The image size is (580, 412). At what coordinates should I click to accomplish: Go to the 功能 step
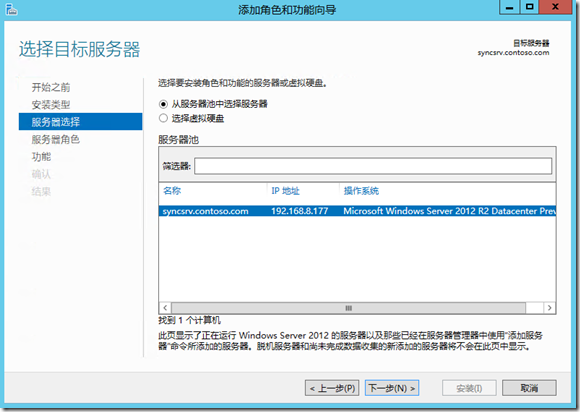(41, 157)
